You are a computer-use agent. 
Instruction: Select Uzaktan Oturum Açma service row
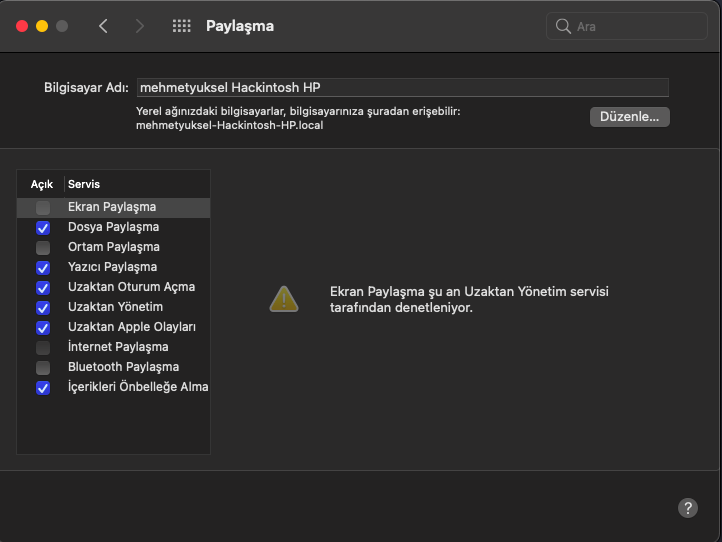click(x=131, y=287)
